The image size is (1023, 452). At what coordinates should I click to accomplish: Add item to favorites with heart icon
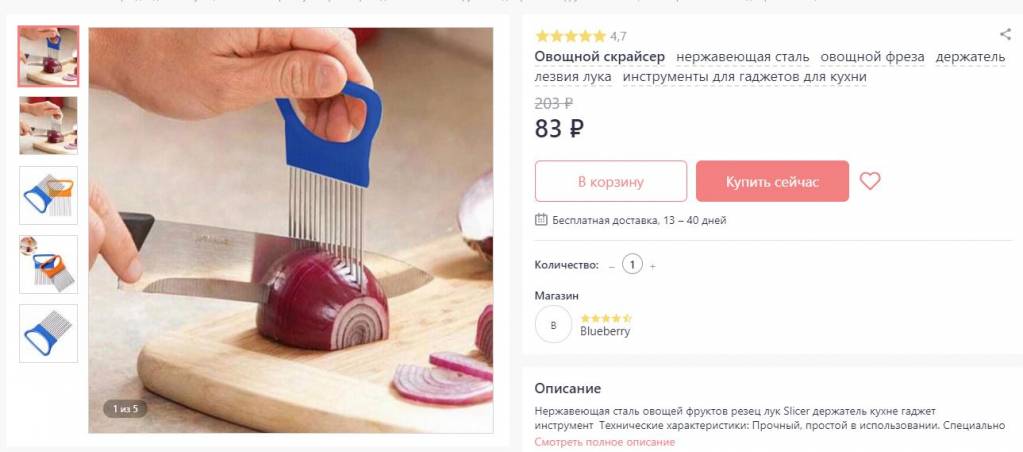[870, 181]
